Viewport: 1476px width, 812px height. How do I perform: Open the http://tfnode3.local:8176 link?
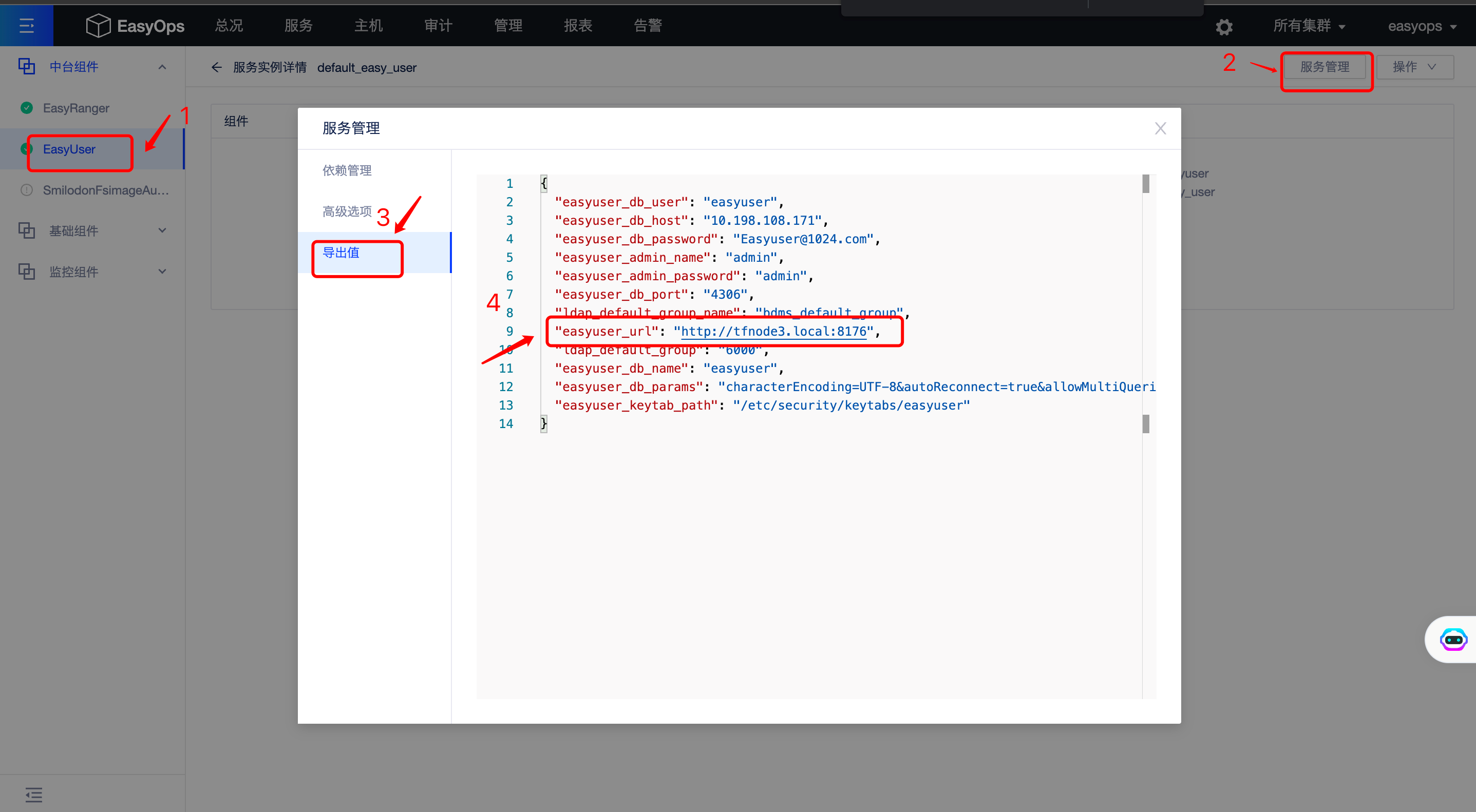click(x=773, y=332)
